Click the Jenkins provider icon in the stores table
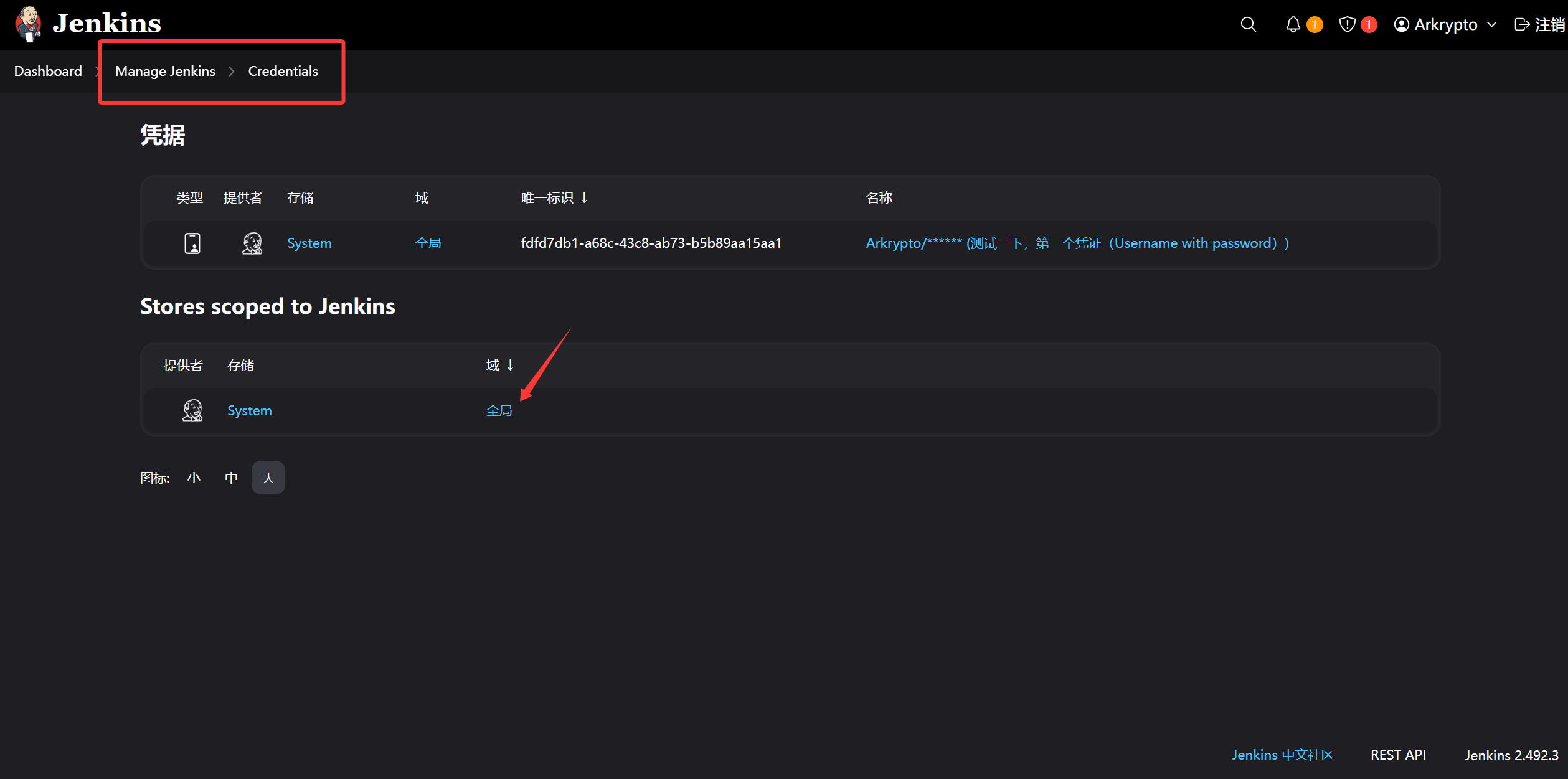 pyautogui.click(x=192, y=410)
